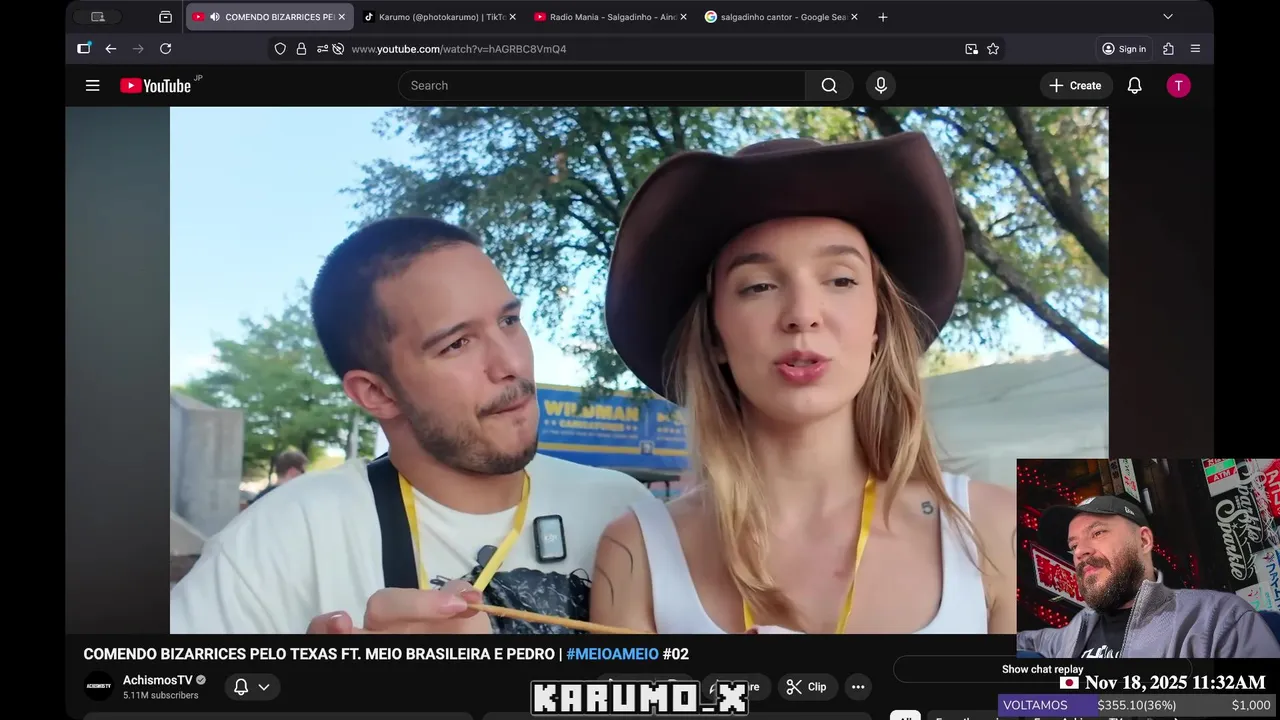Open tracking protection shield icon
This screenshot has height=720, width=1280.
[280, 49]
